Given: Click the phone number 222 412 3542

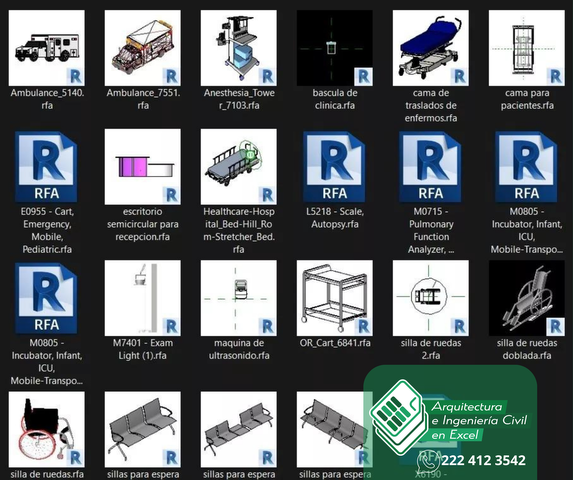Looking at the screenshot, I should [x=483, y=460].
